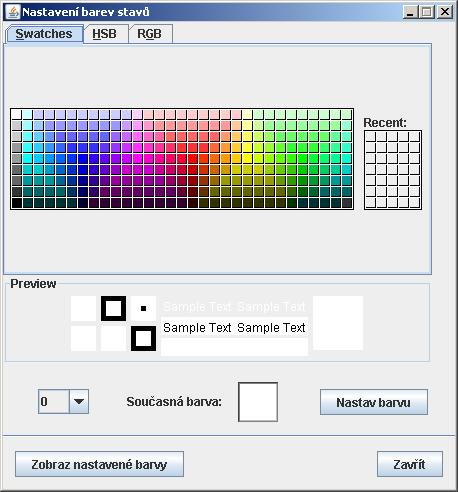Minimize the Nastavení barev stavů window
458x492 pixels.
point(411,12)
